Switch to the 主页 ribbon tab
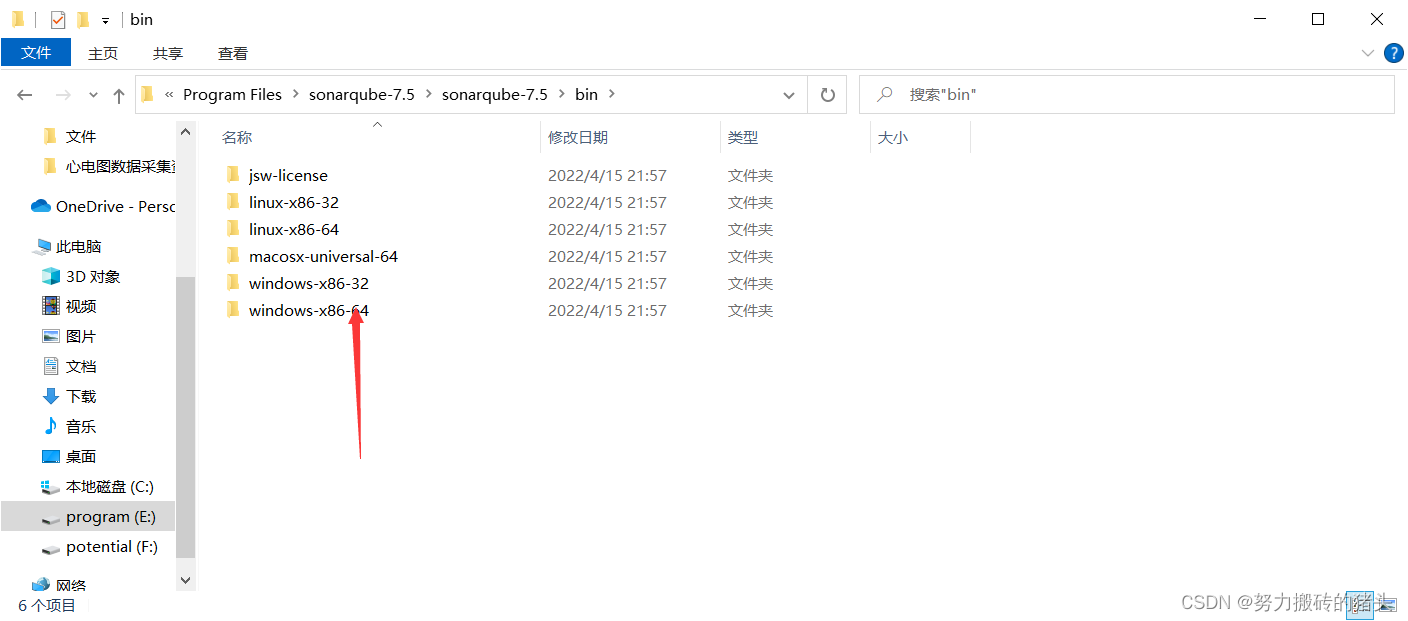1408x621 pixels. coord(103,54)
